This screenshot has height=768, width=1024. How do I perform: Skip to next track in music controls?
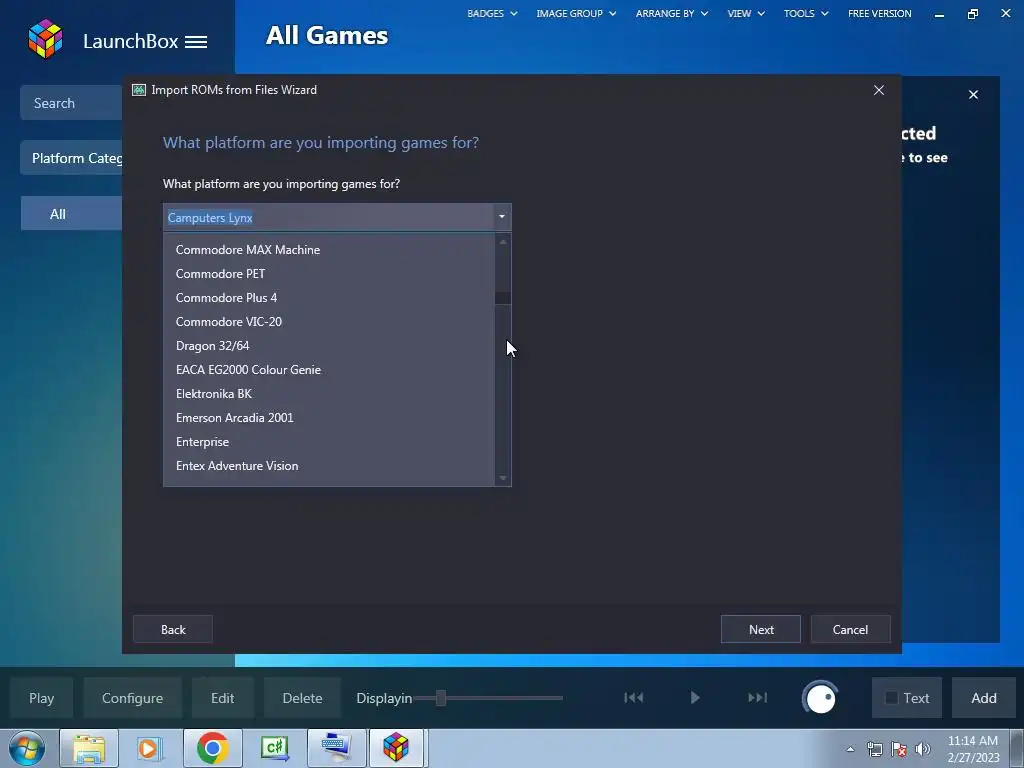tap(758, 697)
